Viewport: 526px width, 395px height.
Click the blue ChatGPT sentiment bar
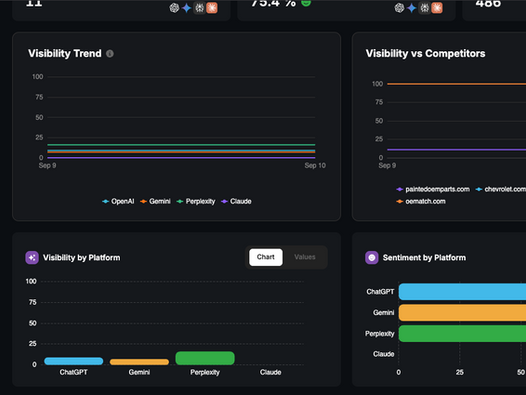pos(462,292)
